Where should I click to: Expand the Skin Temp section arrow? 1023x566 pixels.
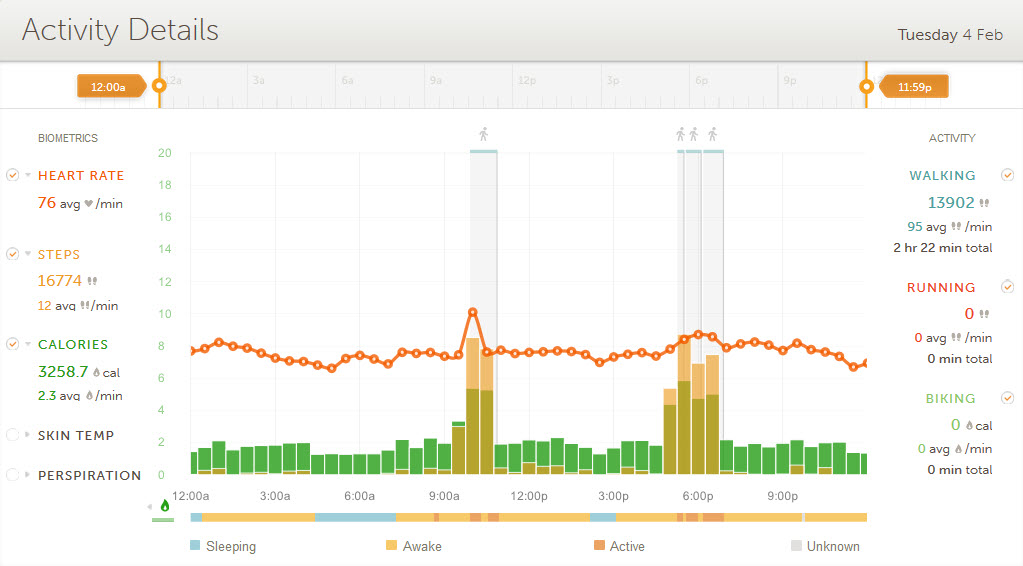tap(28, 435)
